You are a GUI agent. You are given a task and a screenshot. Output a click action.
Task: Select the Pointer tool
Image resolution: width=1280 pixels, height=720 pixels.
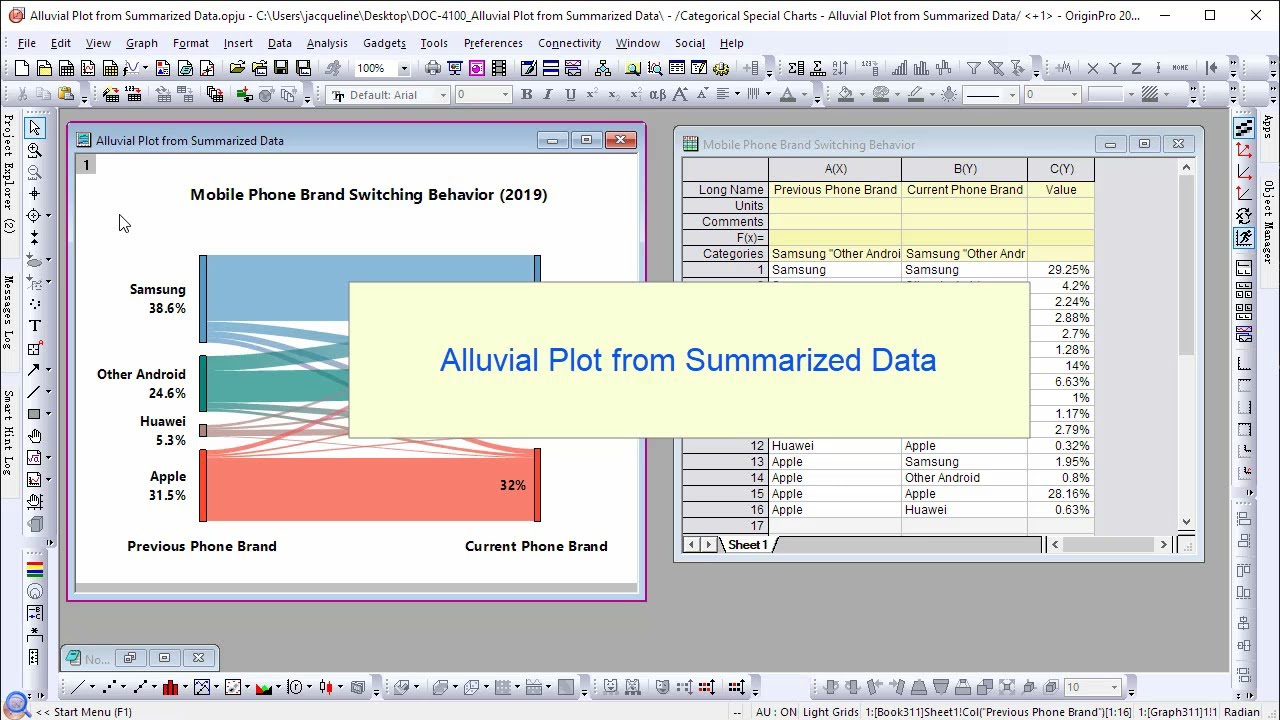[35, 128]
